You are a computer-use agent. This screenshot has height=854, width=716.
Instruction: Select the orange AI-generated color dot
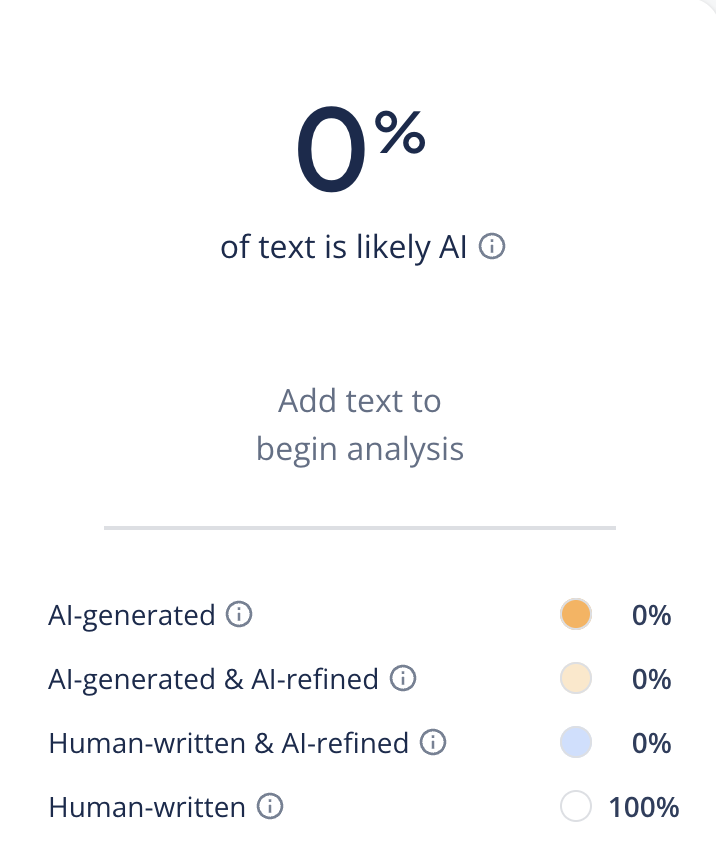pos(576,615)
